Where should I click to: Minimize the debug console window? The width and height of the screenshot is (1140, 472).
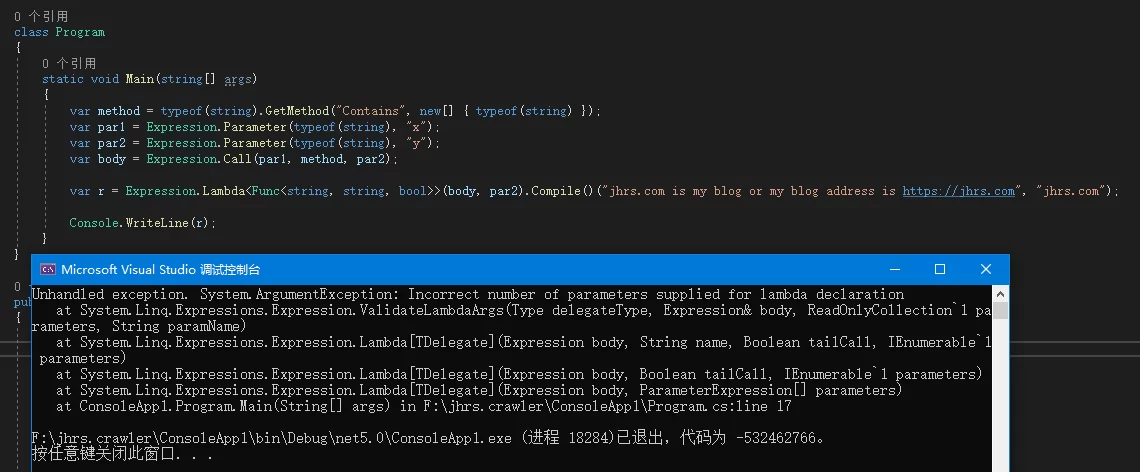click(x=894, y=269)
